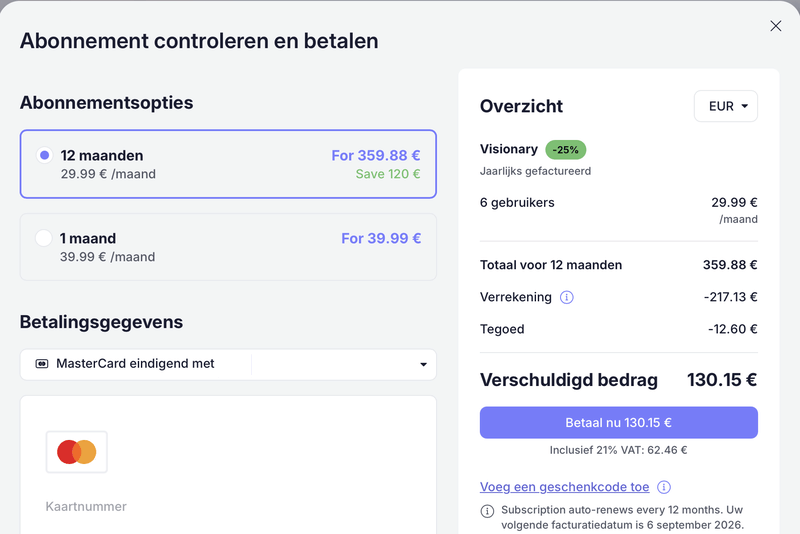Click the Verschuldigd bedrag 130.15 € amount

tap(721, 380)
